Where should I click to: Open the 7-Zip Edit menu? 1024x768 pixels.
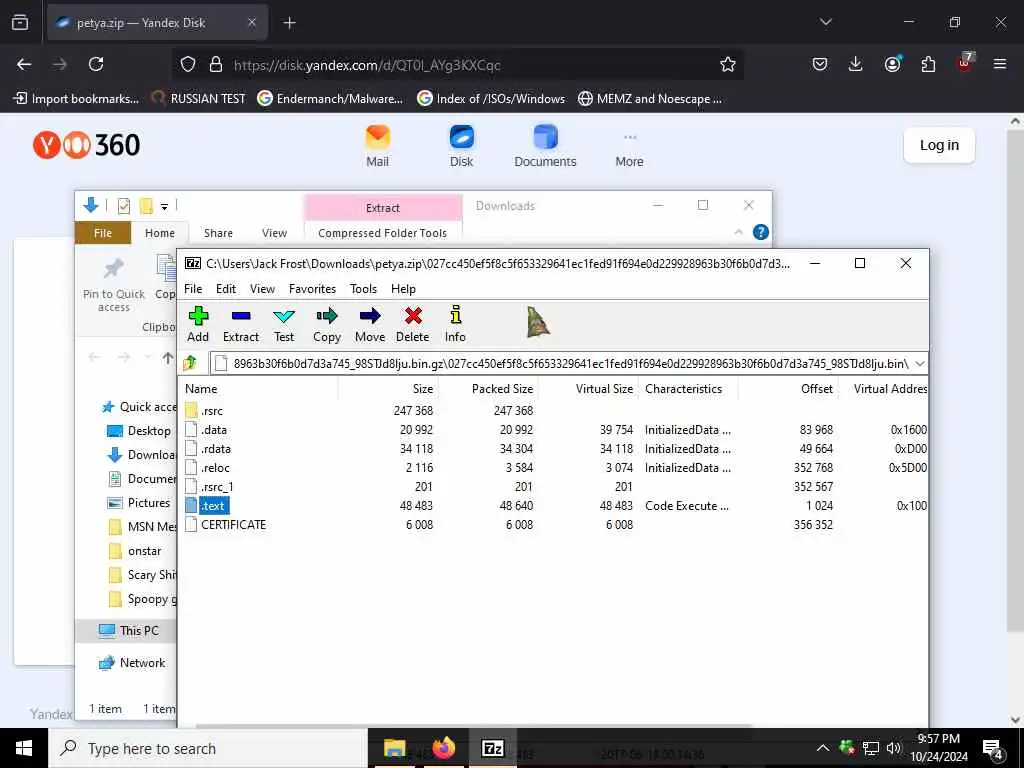point(226,289)
